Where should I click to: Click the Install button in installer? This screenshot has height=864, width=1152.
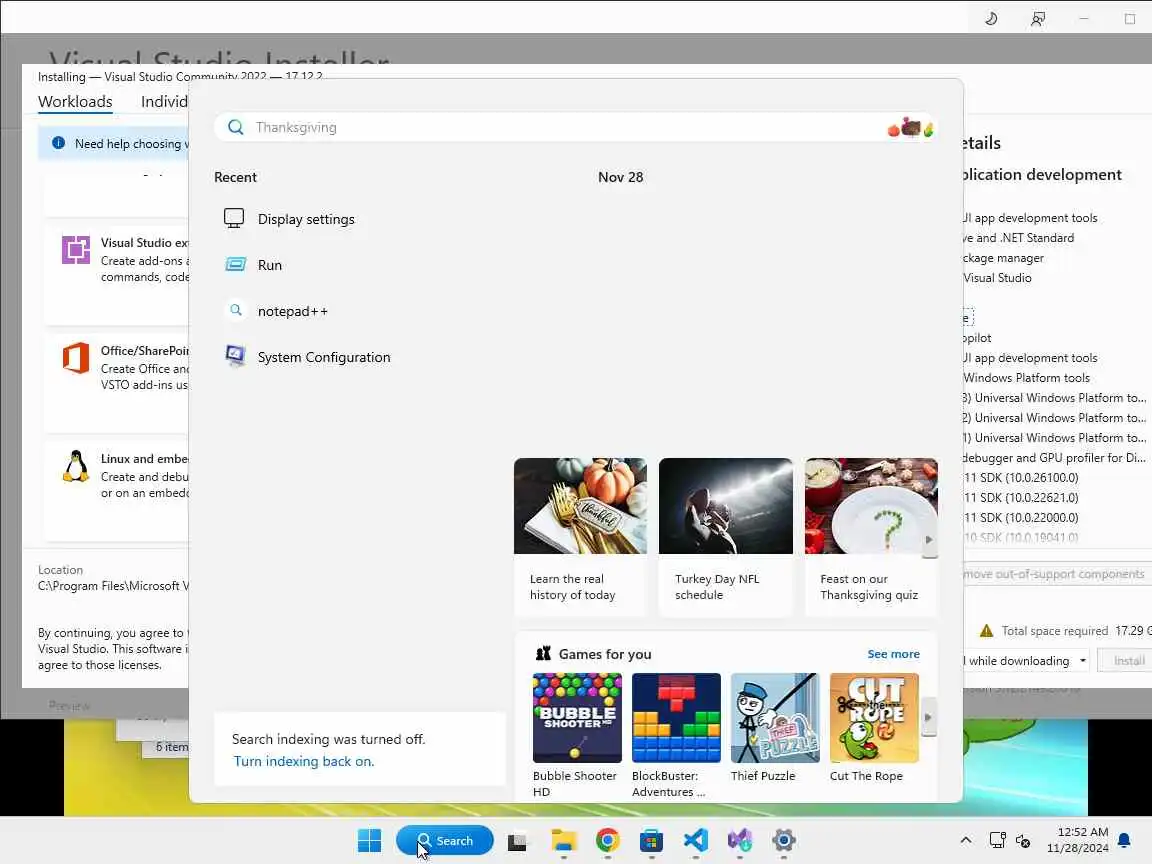1126,661
